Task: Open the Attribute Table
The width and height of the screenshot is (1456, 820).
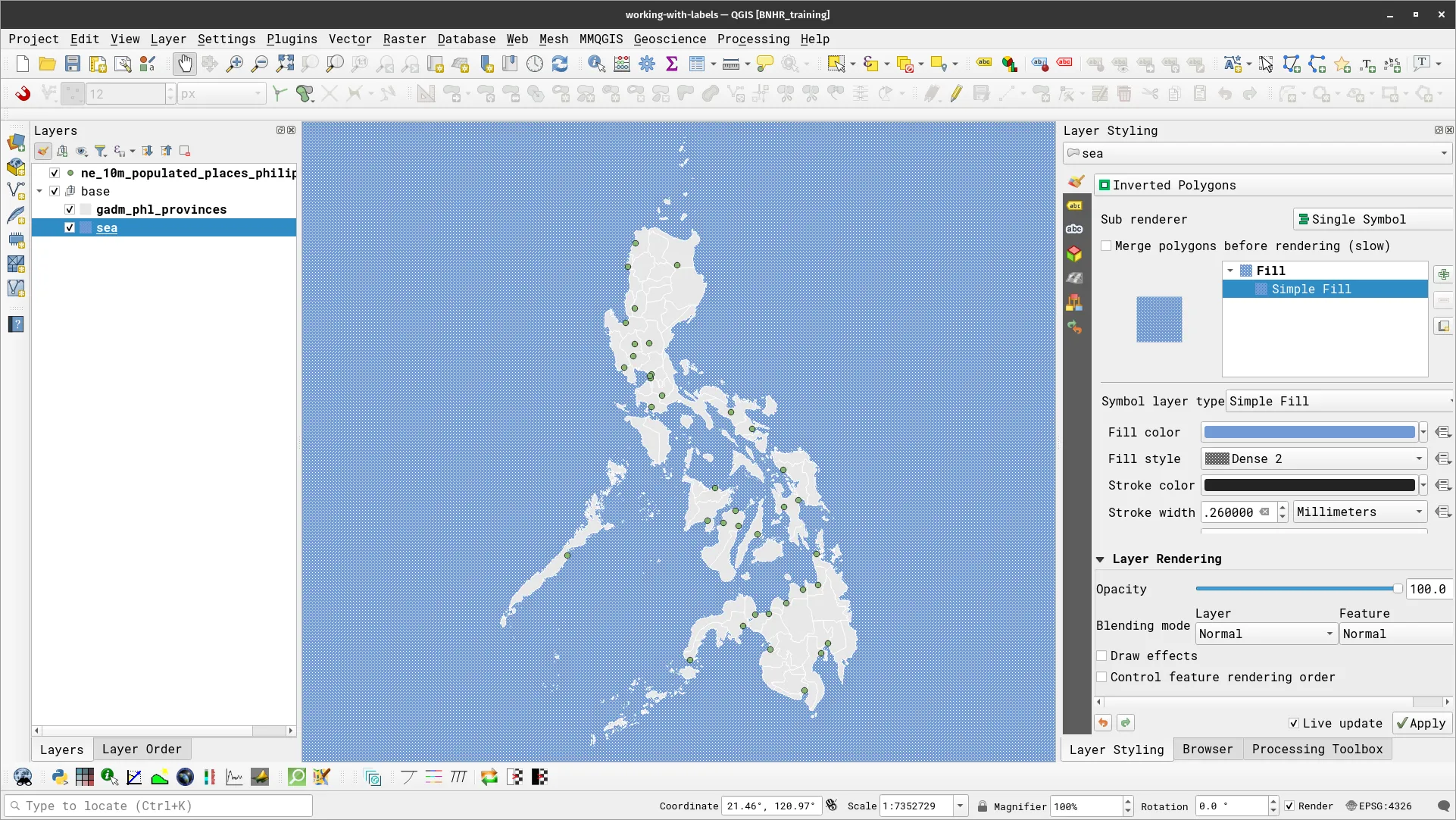Action: coord(696,64)
